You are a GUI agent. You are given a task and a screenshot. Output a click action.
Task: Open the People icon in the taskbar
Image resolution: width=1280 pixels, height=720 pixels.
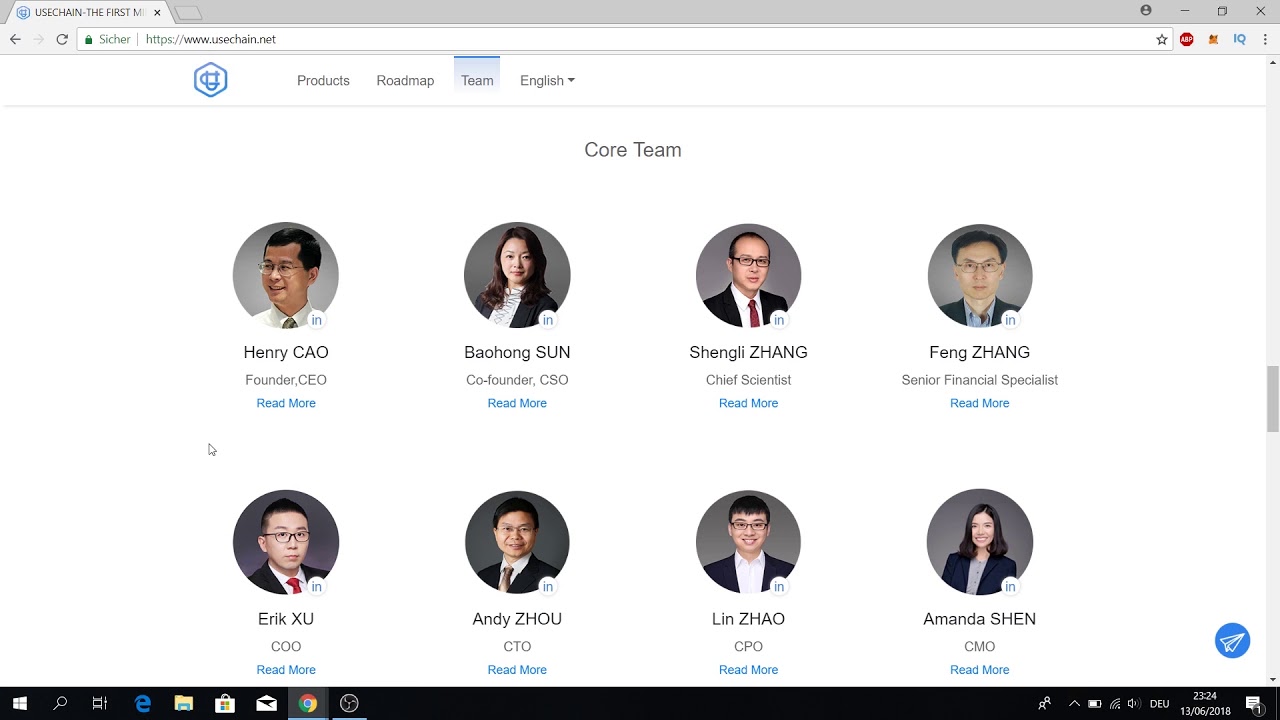1044,704
